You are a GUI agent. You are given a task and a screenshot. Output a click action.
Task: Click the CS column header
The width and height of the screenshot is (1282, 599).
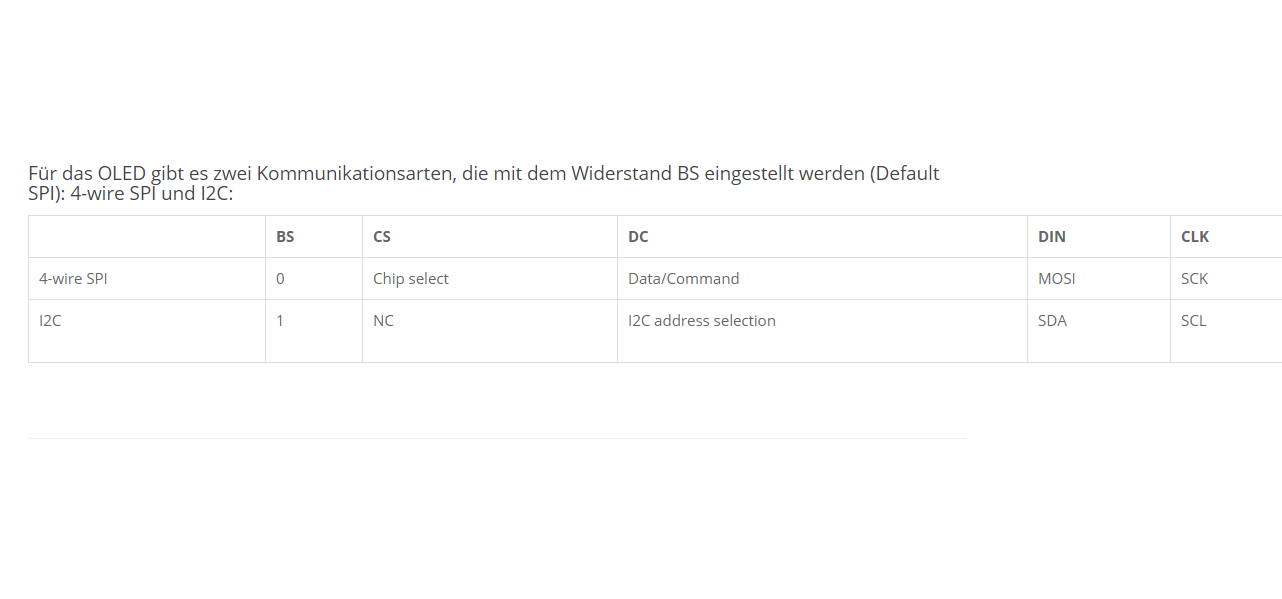382,237
